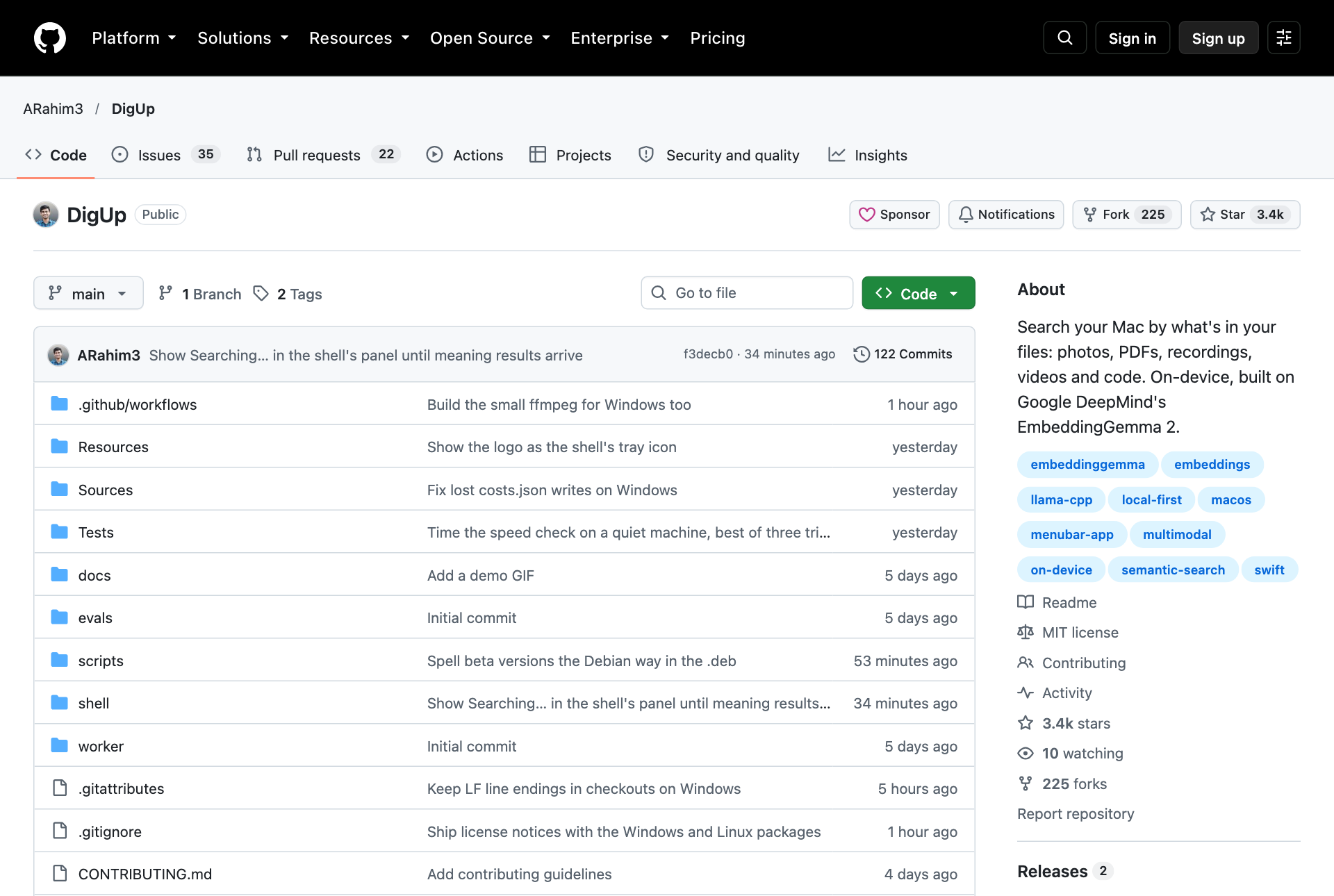Click the Sign up button
This screenshot has height=896, width=1334.
[1218, 38]
